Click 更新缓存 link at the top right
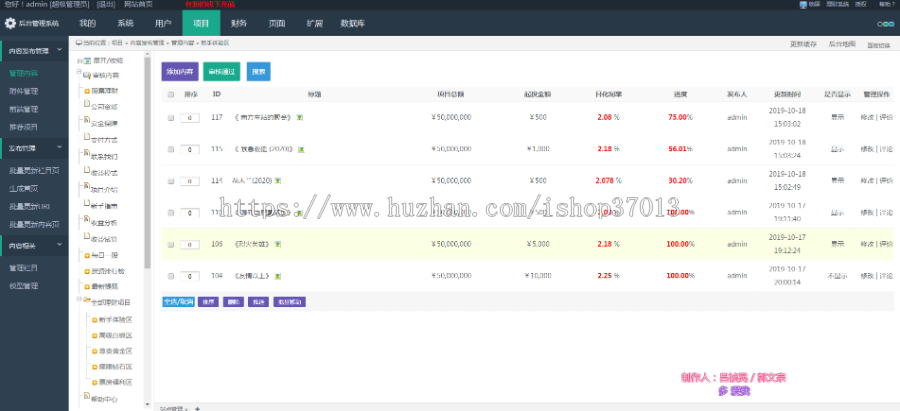 (x=803, y=44)
